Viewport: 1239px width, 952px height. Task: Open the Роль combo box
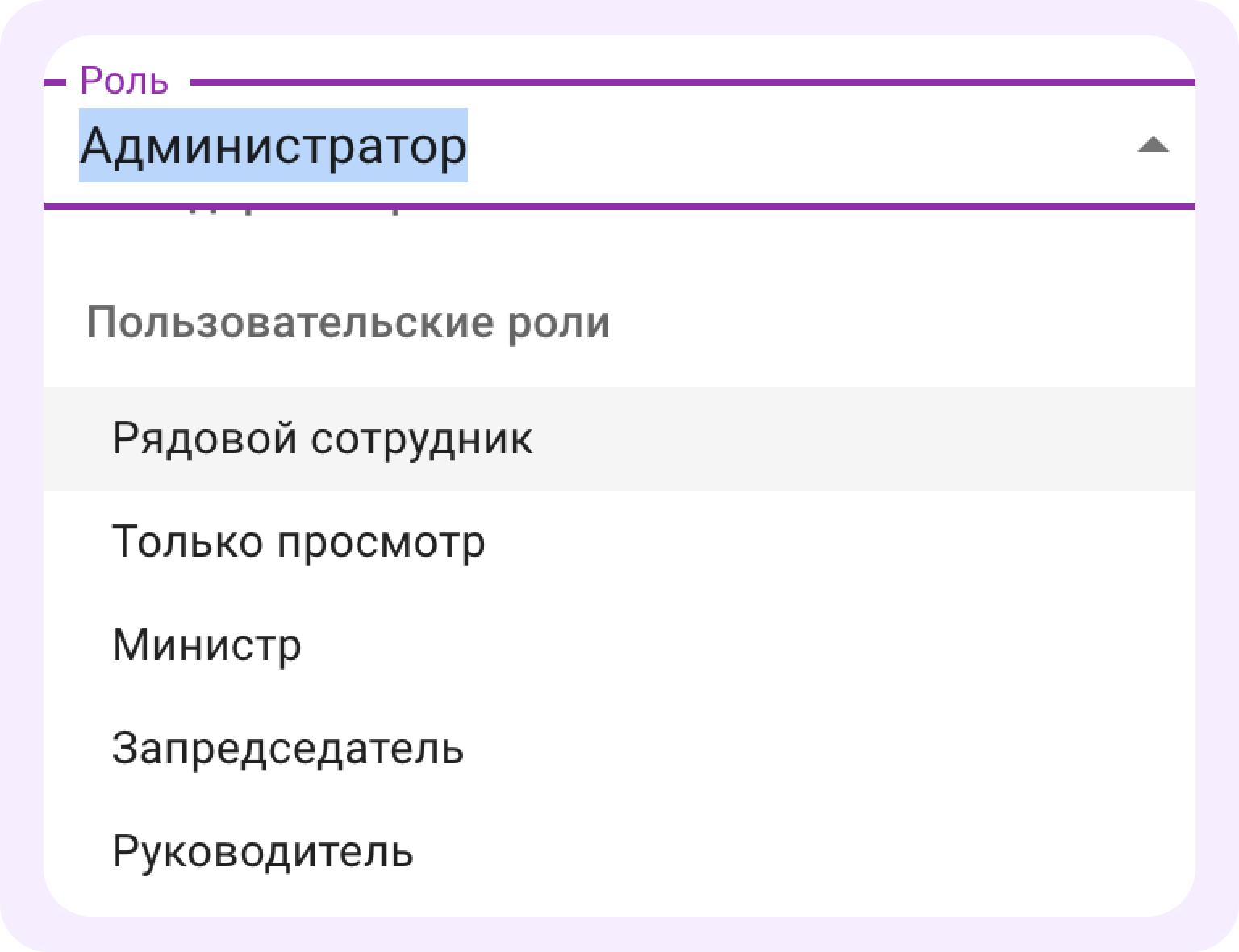tap(565, 147)
